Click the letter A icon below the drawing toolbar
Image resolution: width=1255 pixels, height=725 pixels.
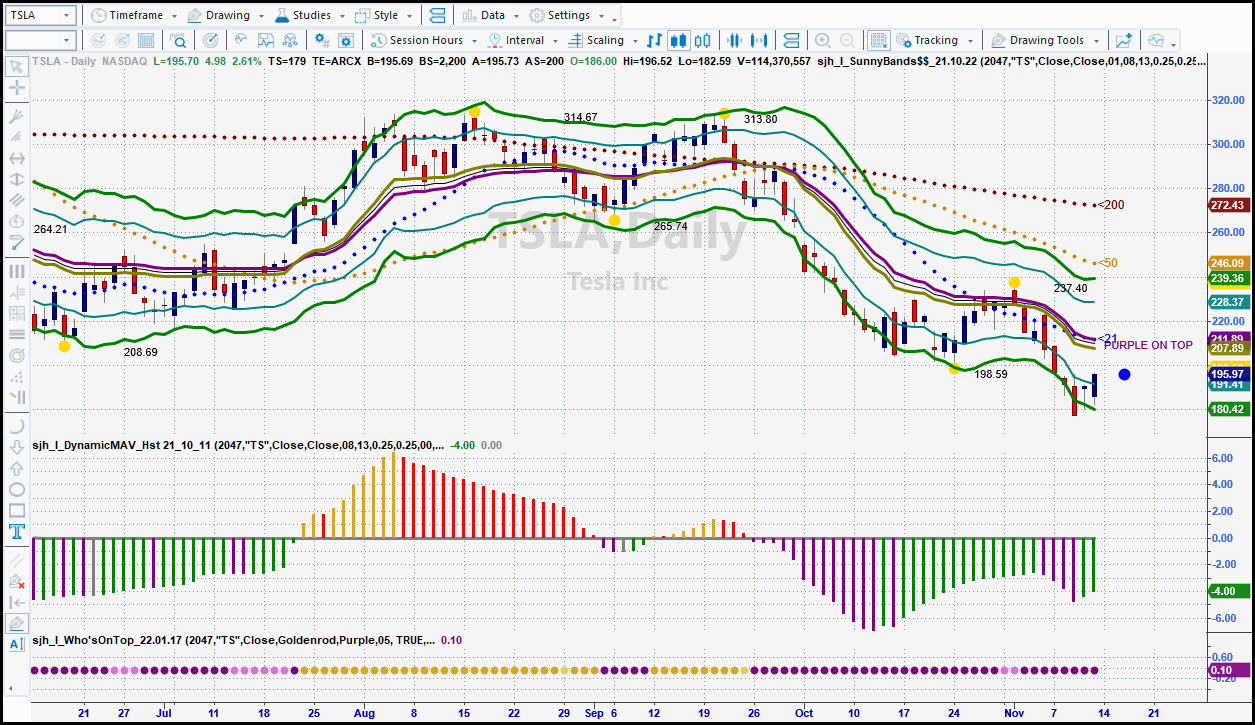coord(16,644)
